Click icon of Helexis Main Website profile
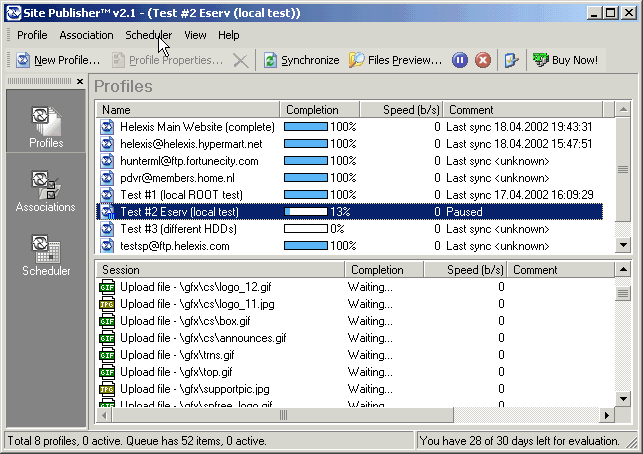The image size is (643, 454). click(x=107, y=127)
